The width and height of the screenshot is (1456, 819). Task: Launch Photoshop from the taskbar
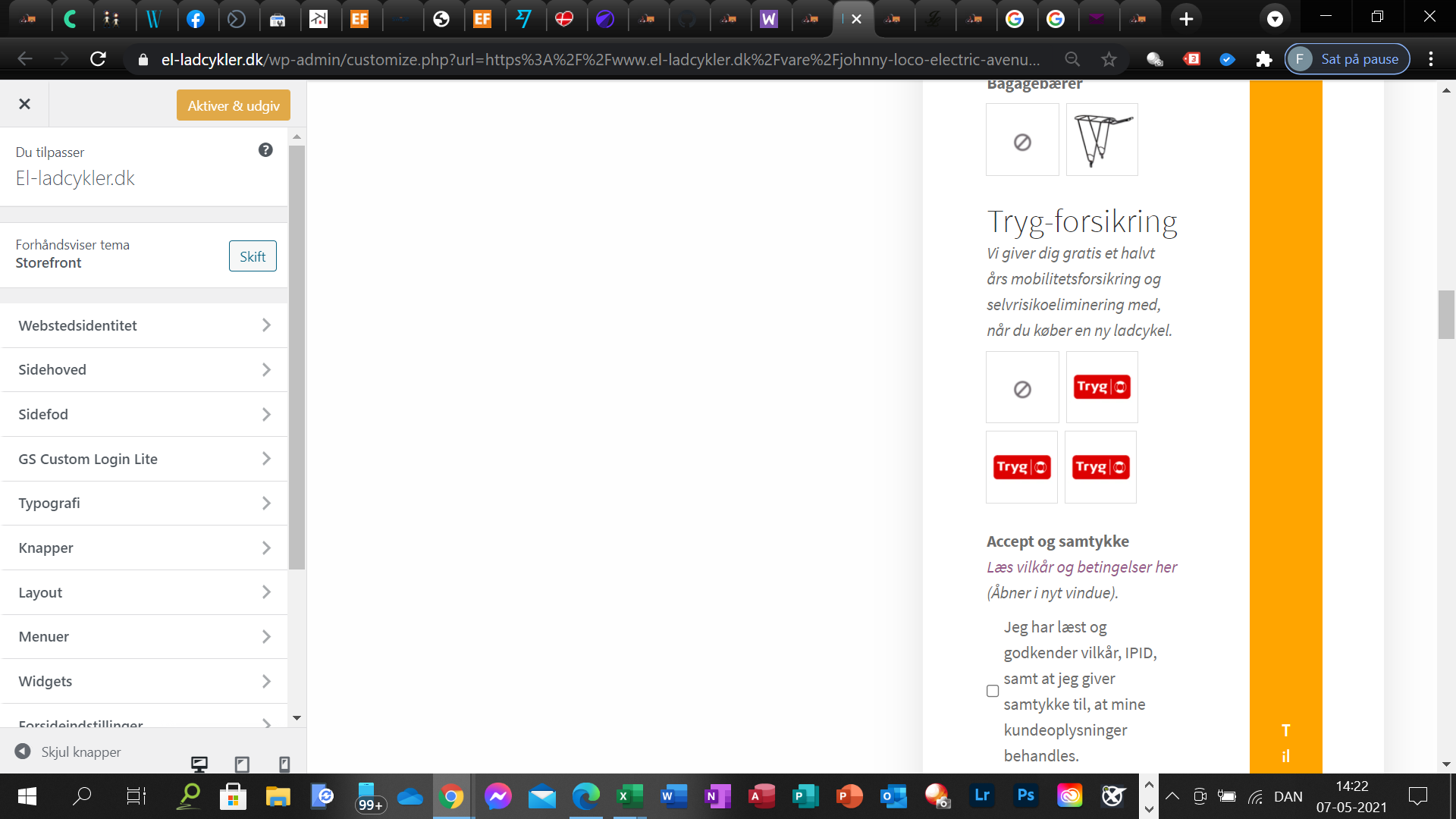1026,796
